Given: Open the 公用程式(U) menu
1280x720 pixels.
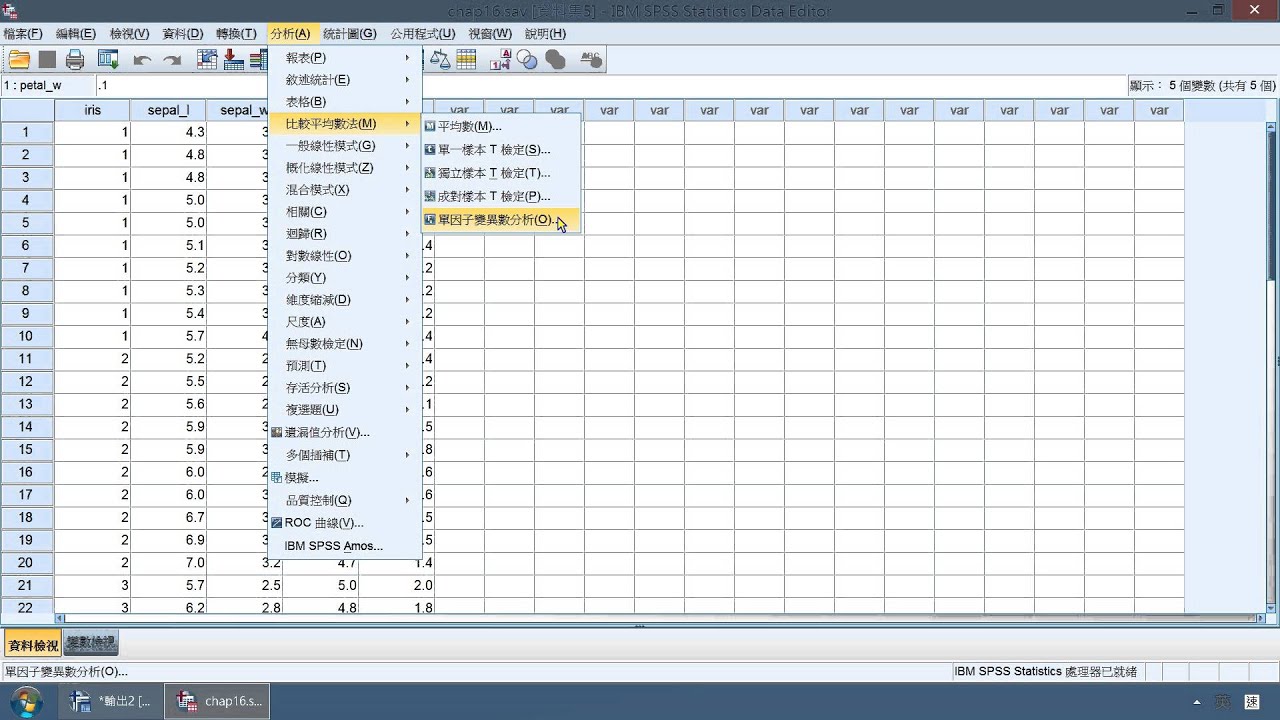Looking at the screenshot, I should pos(423,34).
